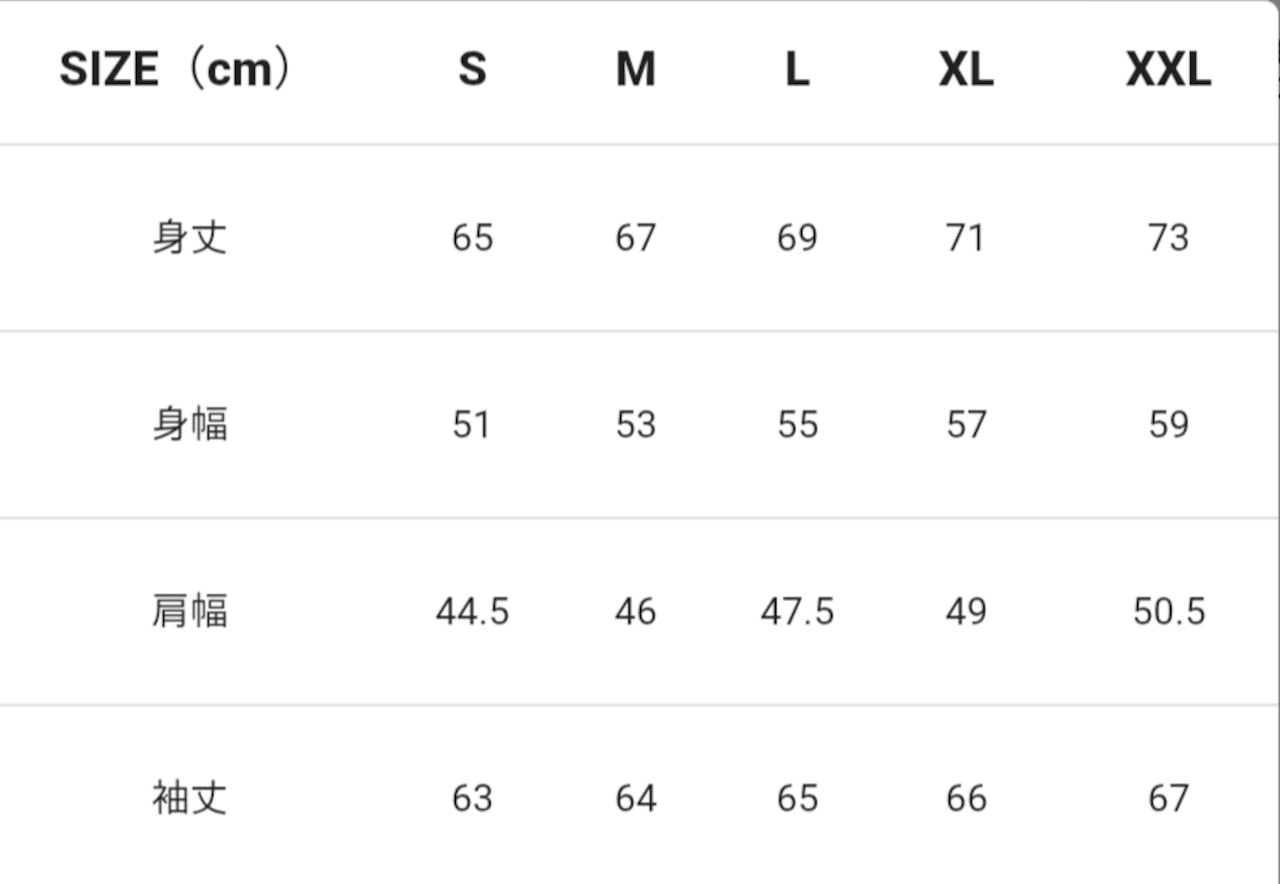Click 肩幅 value 50.5 for size XXL
The image size is (1280, 884).
pyautogui.click(x=1168, y=611)
